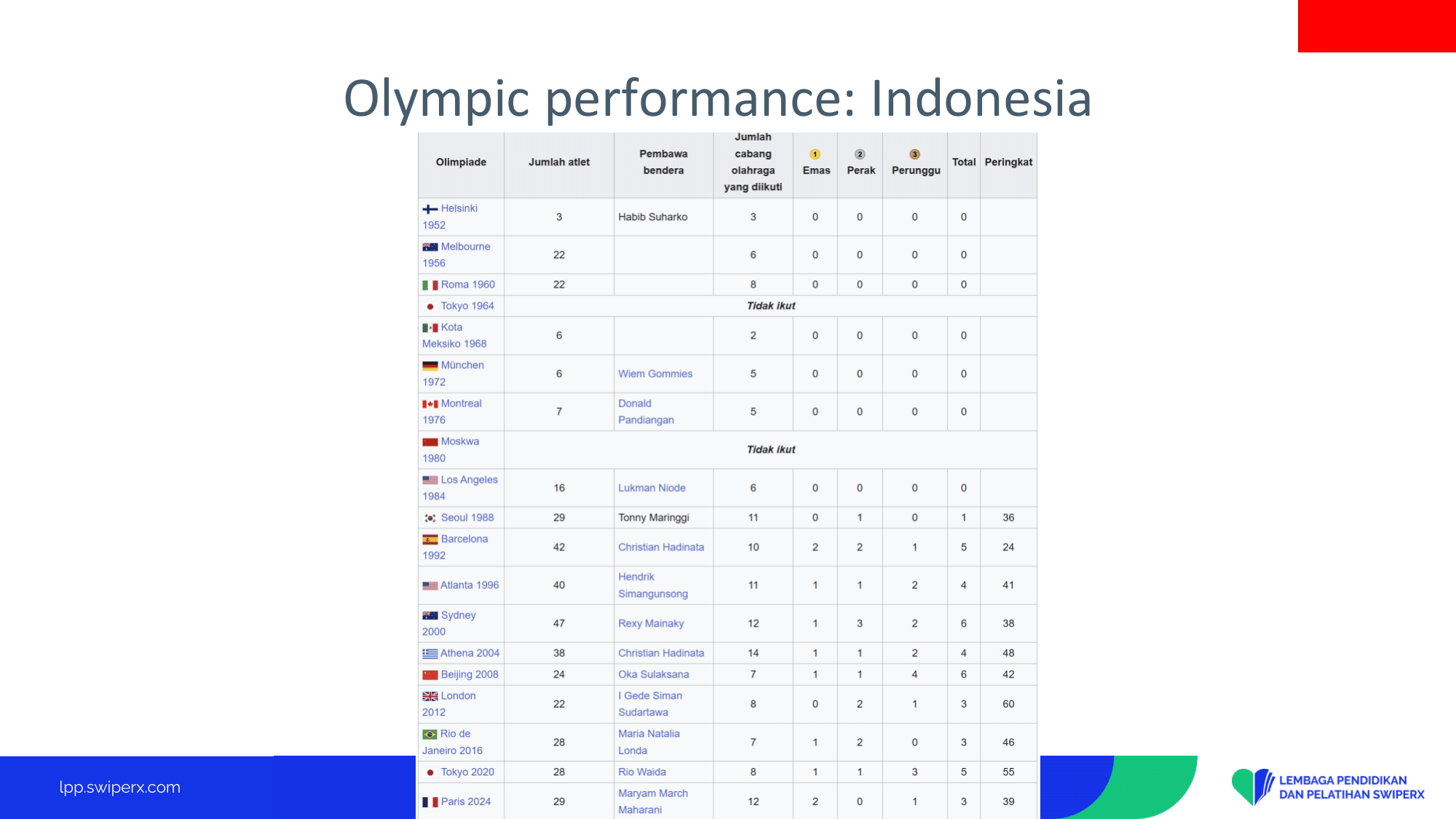Image resolution: width=1456 pixels, height=819 pixels.
Task: Open Christian Hadinata link in Barcelona row
Action: pos(661,547)
